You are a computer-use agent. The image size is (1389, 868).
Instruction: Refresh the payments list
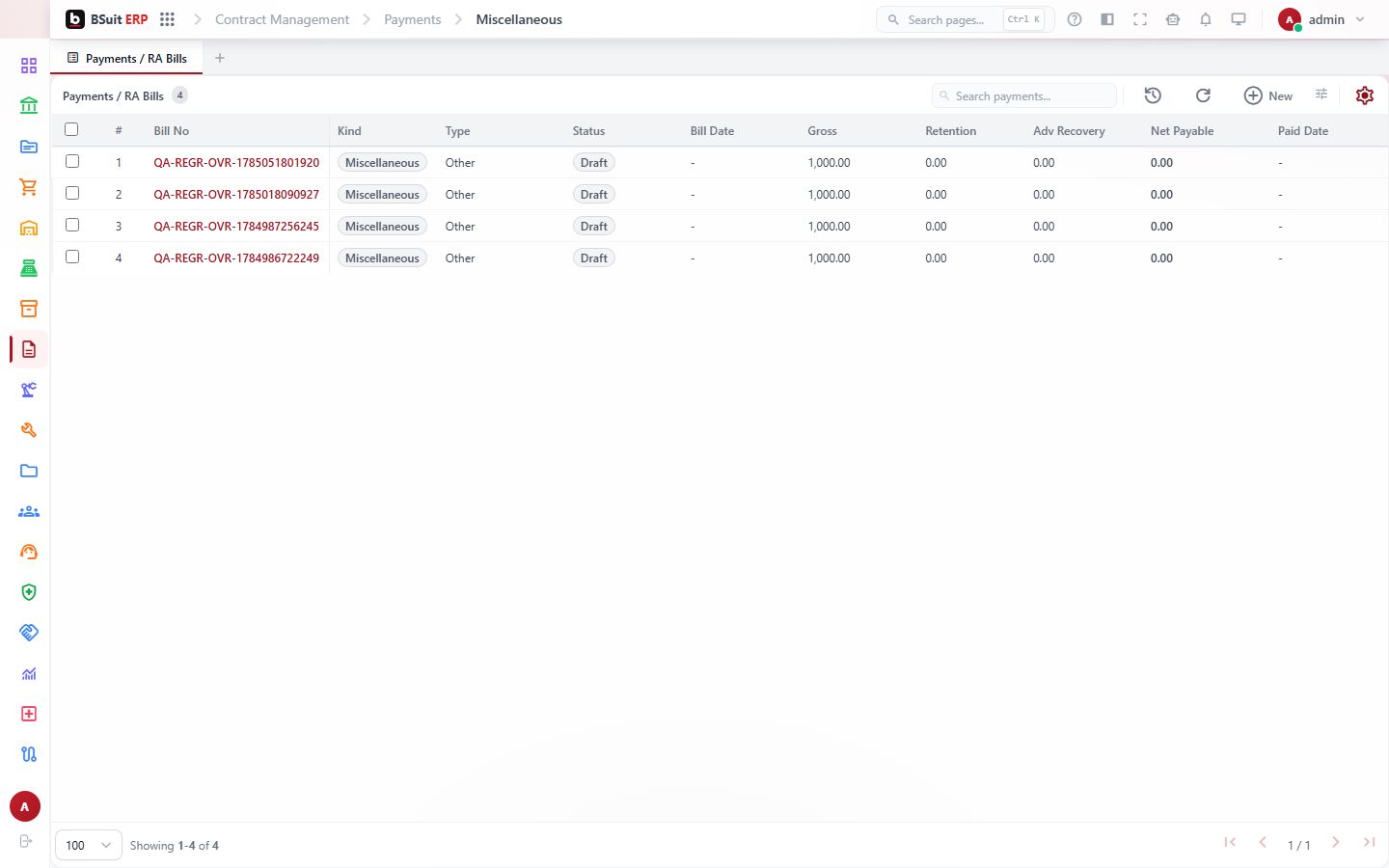1203,95
